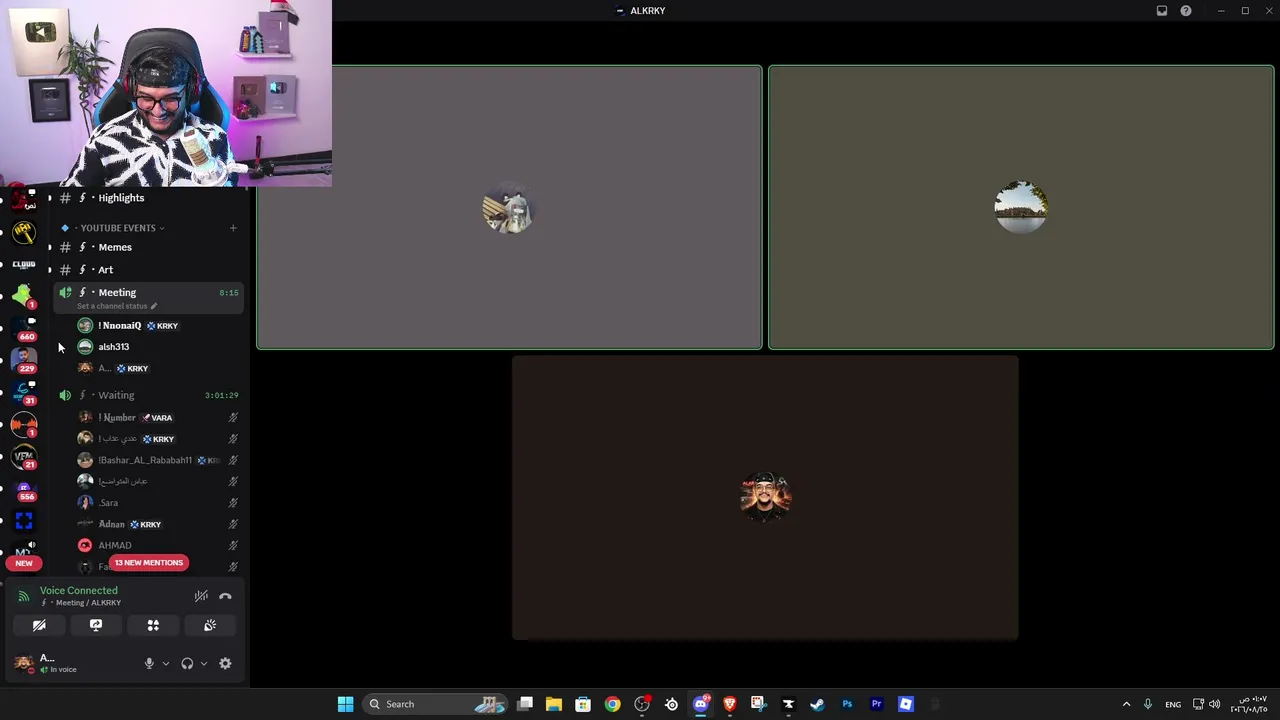1280x720 pixels.
Task: Jump to 13 NEW MENTIONS
Action: 148,562
